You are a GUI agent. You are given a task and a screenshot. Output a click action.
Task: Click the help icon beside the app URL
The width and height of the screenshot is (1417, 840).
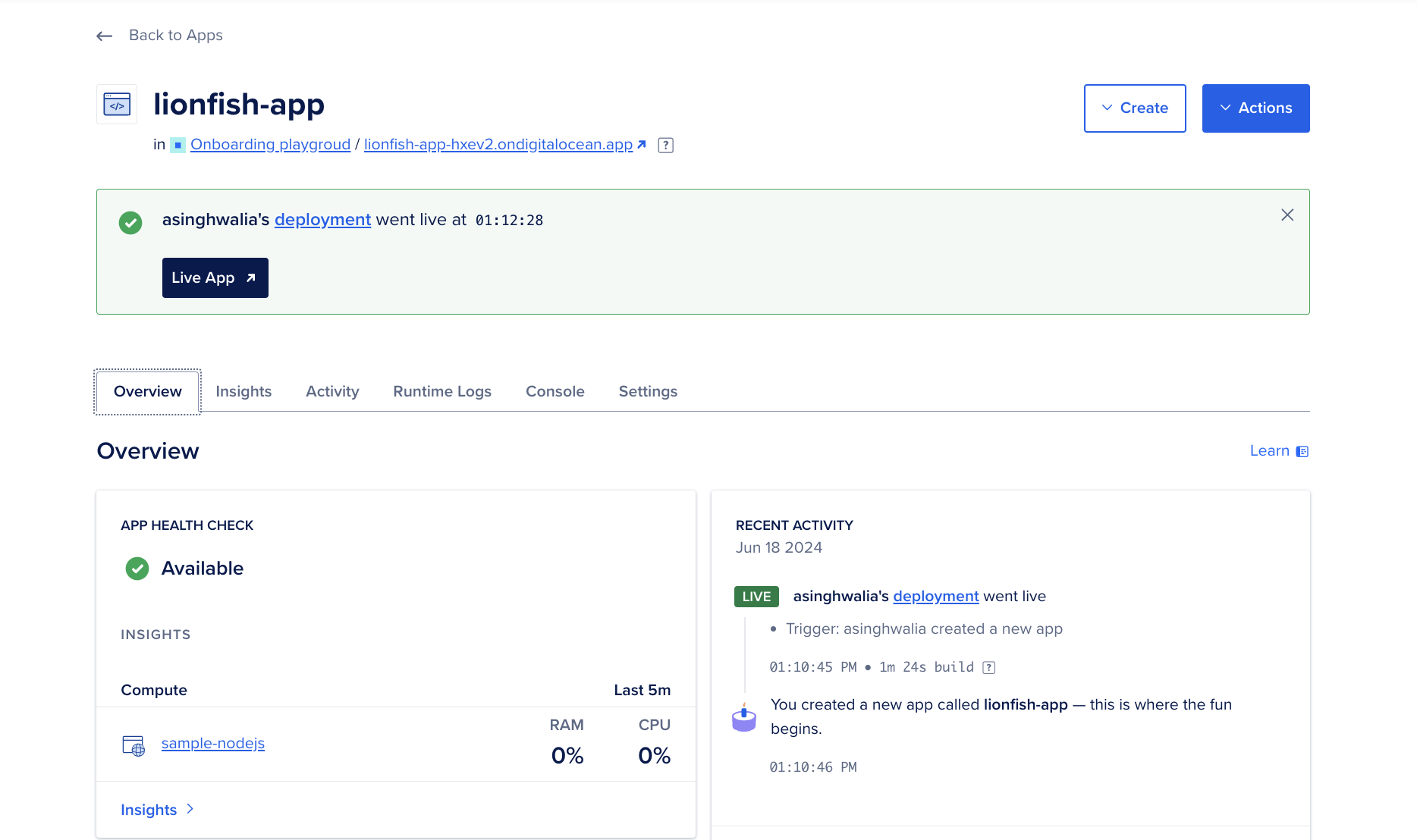pos(665,146)
